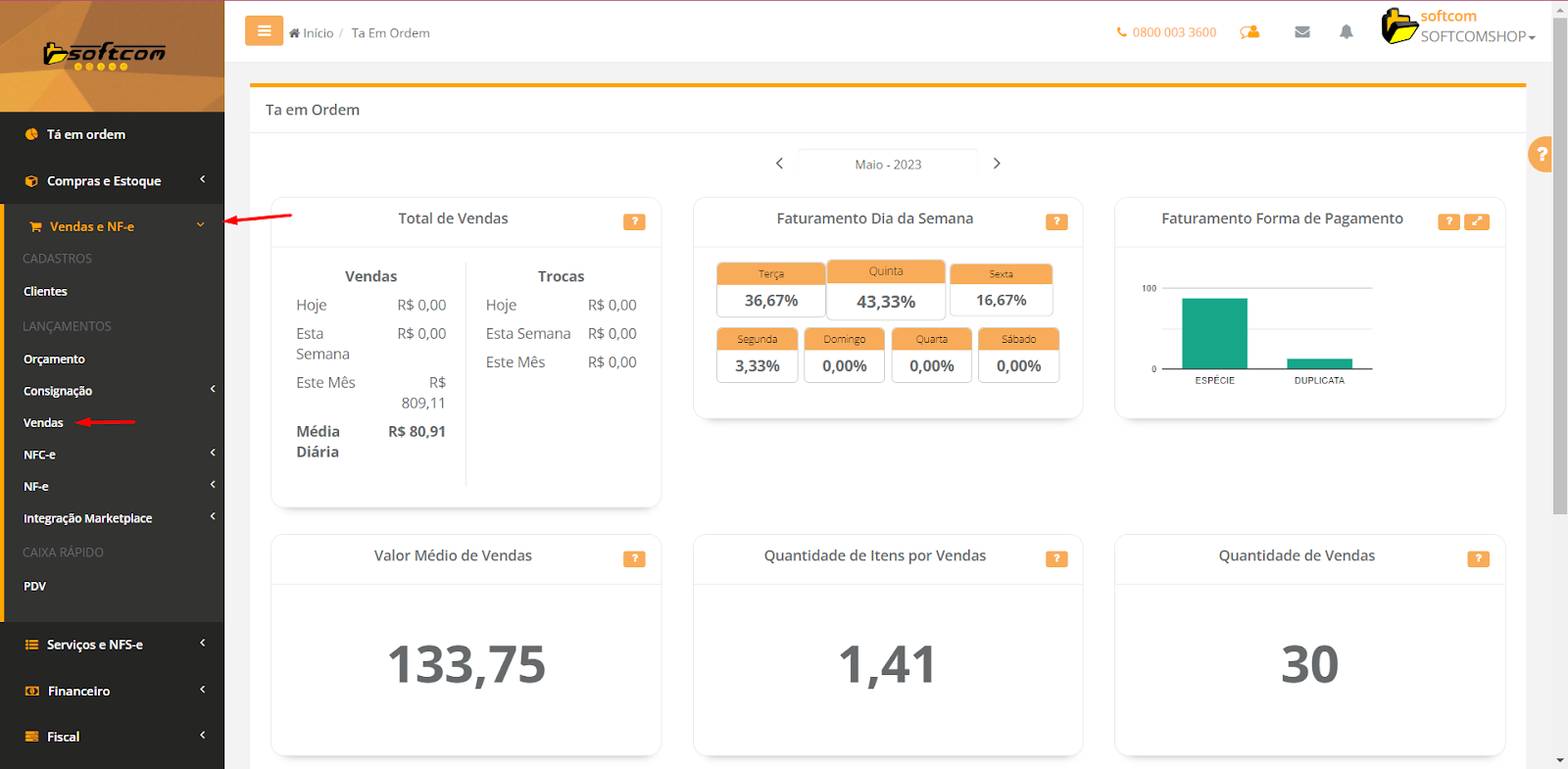Open the envelope messages icon

pyautogui.click(x=1301, y=32)
